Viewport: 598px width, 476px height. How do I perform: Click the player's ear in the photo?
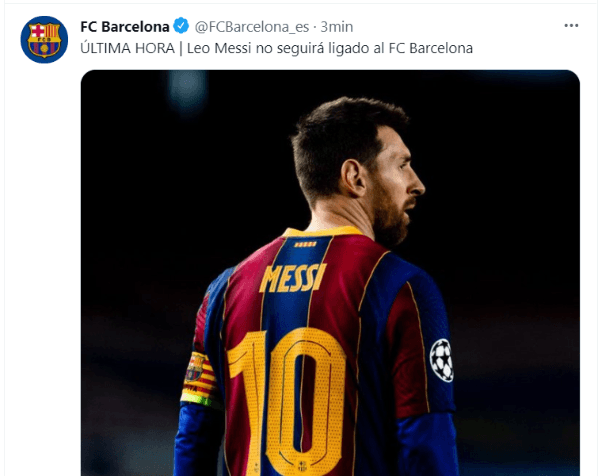click(x=353, y=178)
